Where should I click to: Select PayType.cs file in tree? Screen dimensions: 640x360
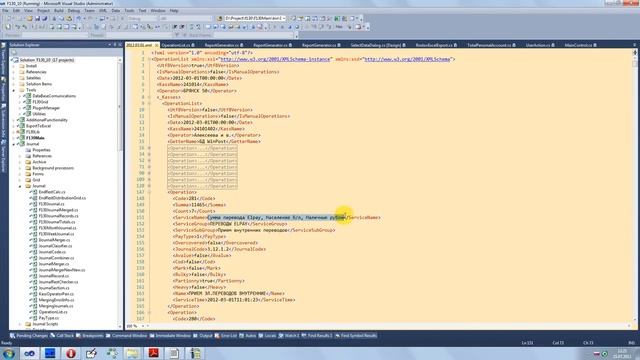point(49,318)
